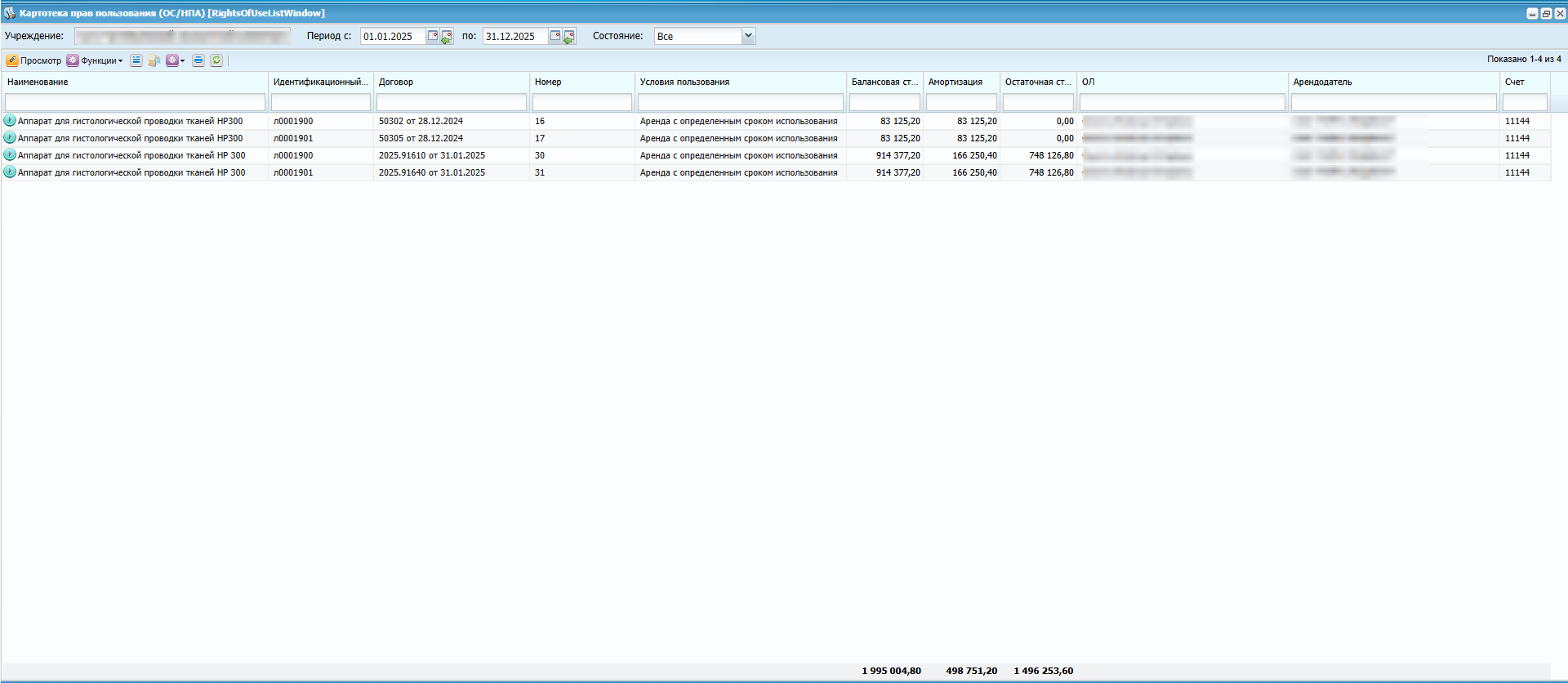Image resolution: width=1568 pixels, height=683 pixels.
Task: Click the filter field under Договор column
Action: point(451,102)
